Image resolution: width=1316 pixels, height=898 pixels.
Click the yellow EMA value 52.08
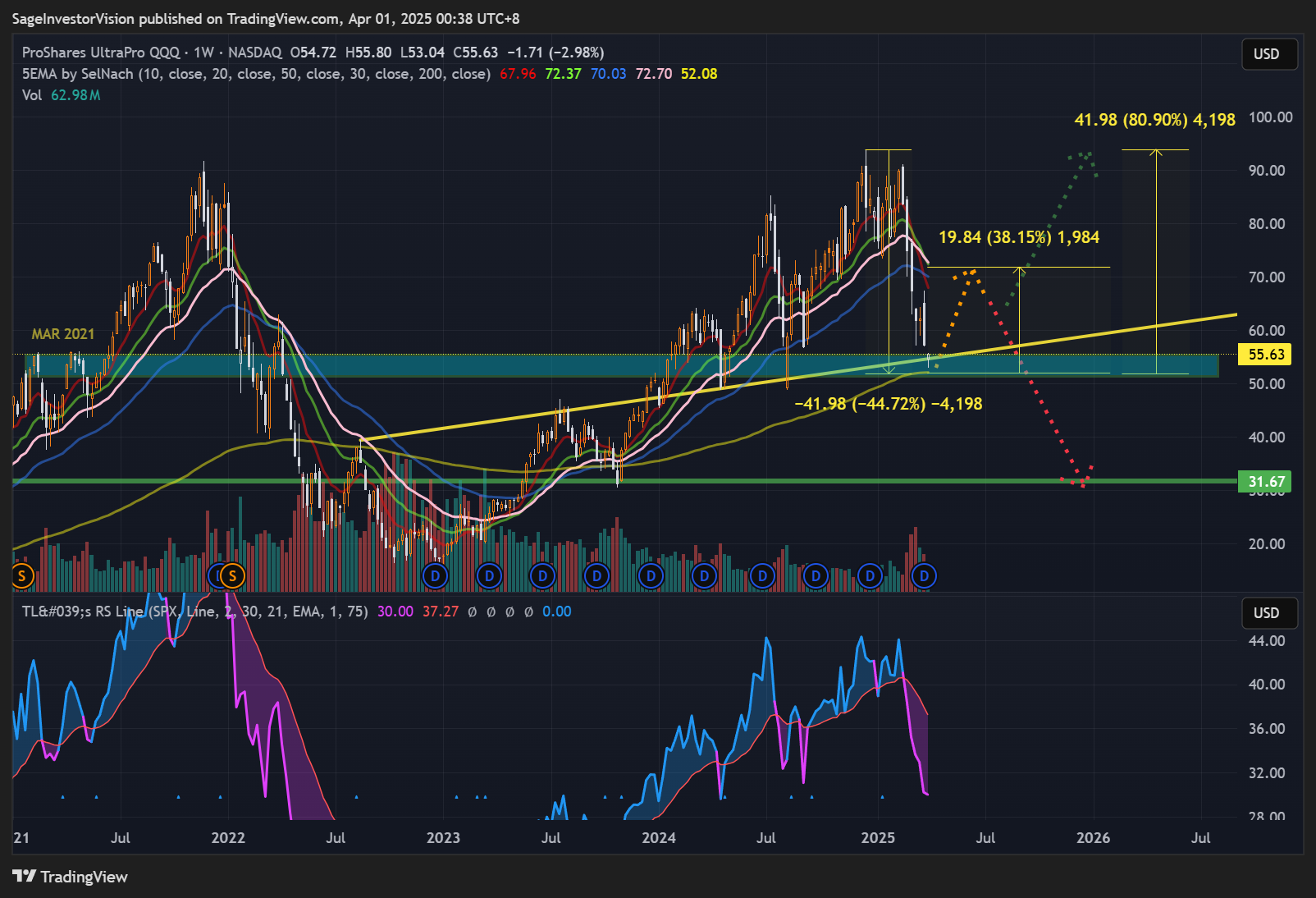[699, 74]
